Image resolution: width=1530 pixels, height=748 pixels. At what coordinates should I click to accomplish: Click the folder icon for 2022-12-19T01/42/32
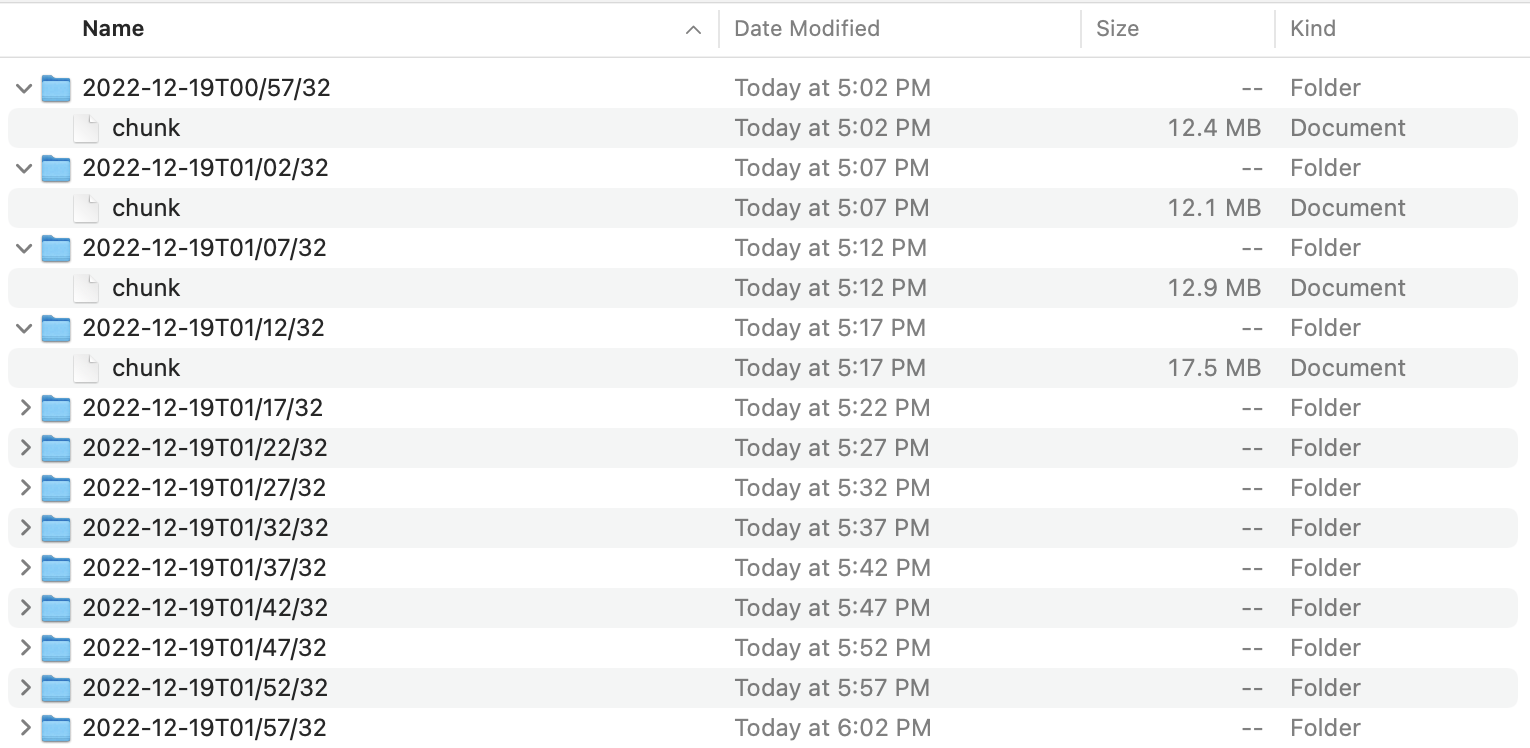[56, 608]
